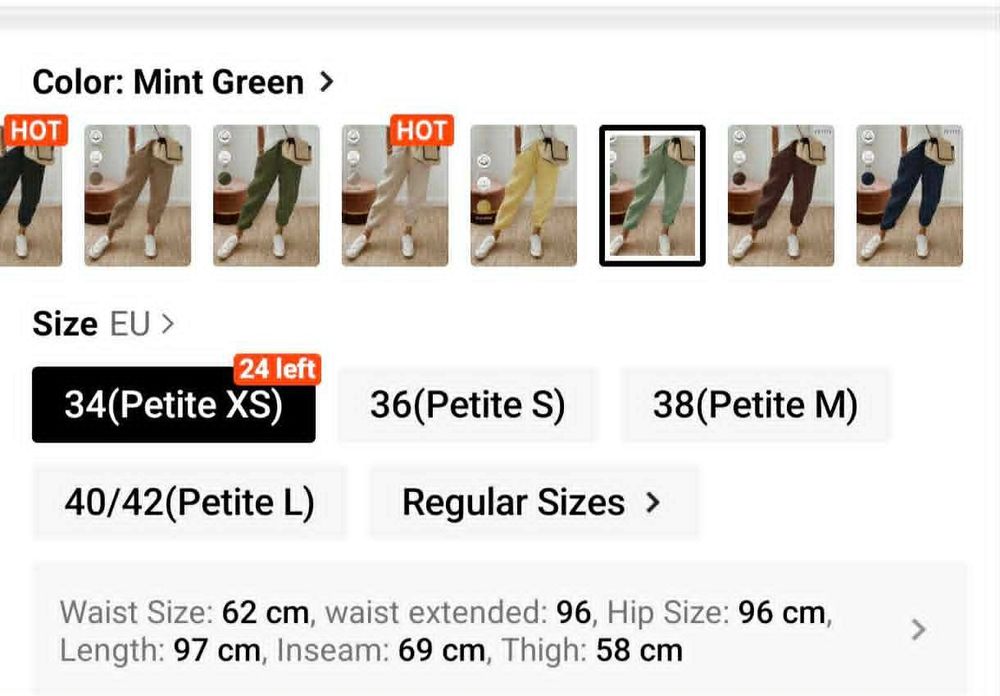The image size is (1000, 696).
Task: Select the navy blue pants swatch
Action: pos(909,195)
